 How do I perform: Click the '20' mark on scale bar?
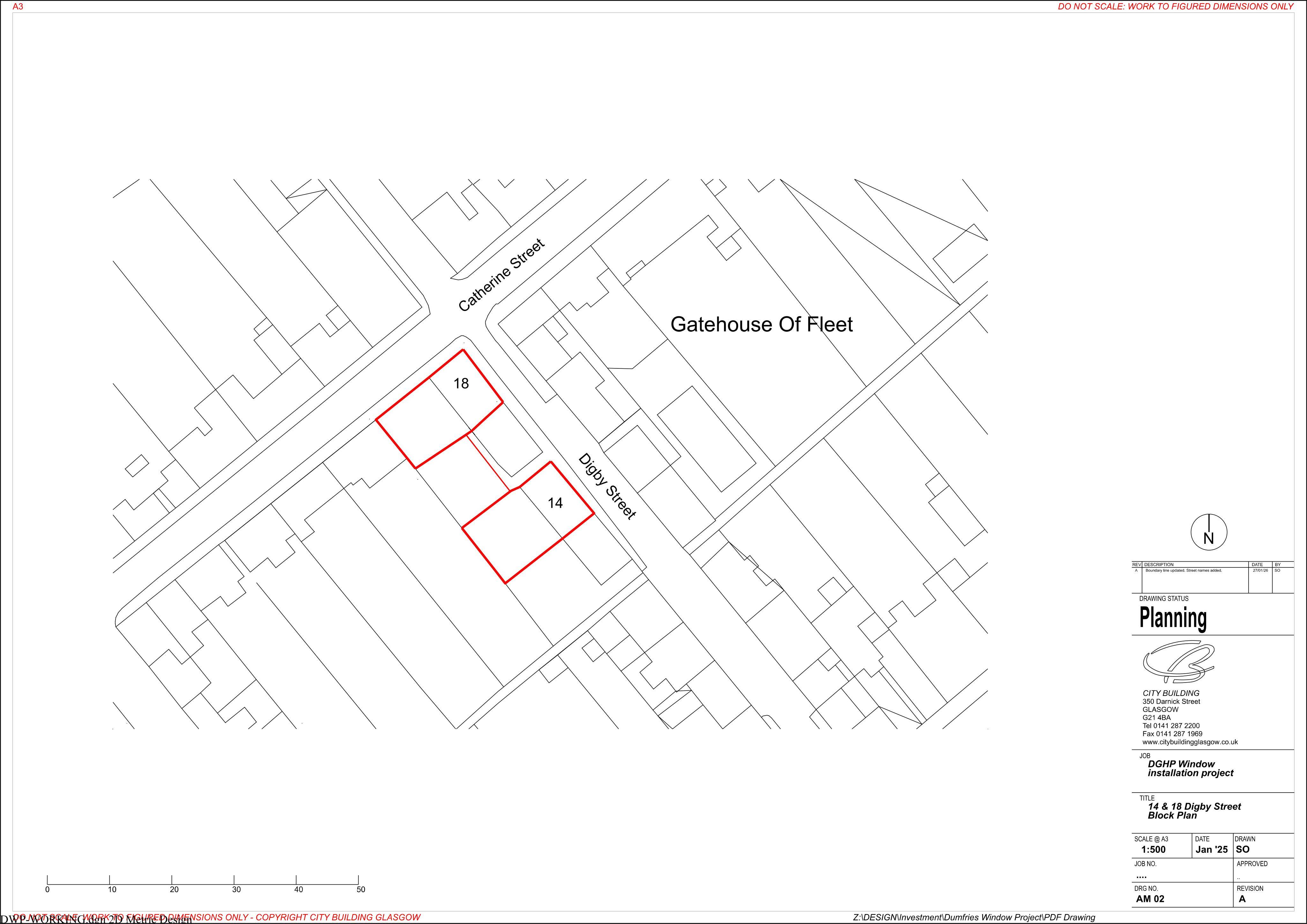click(x=174, y=890)
